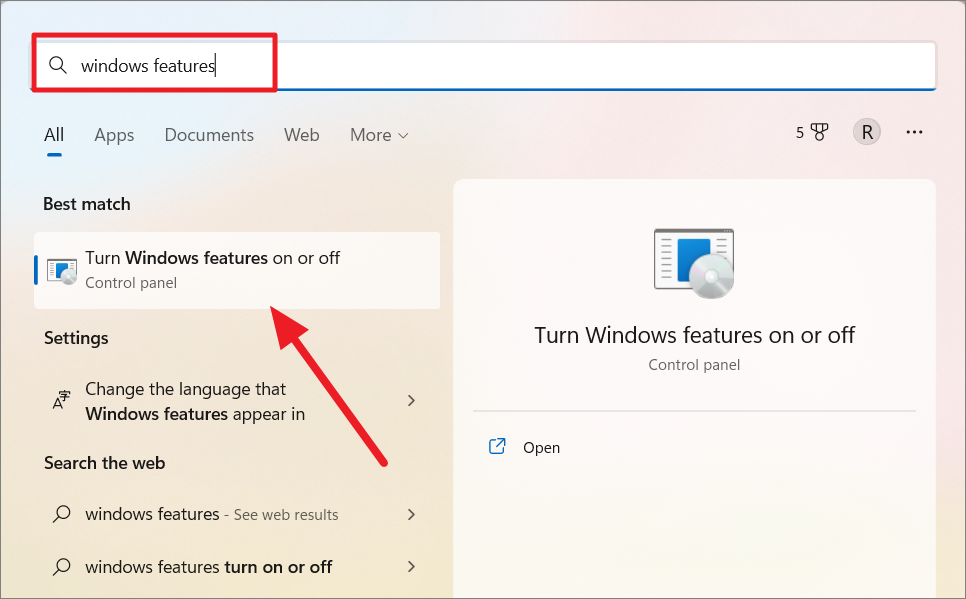Click the Control Panel icon beside the best match
Image resolution: width=966 pixels, height=599 pixels.
point(60,270)
